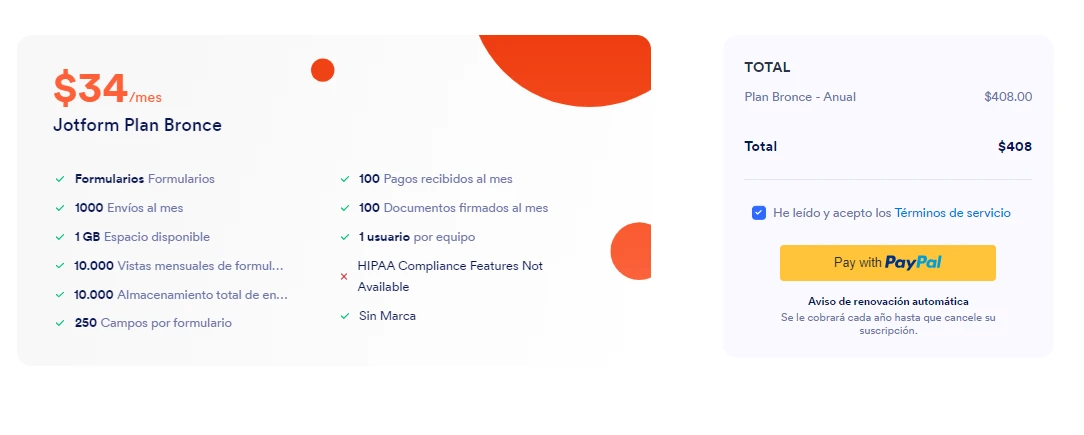The image size is (1084, 435).
Task: Click the check icon beside 1000 Envíos al mes
Action: click(x=60, y=208)
